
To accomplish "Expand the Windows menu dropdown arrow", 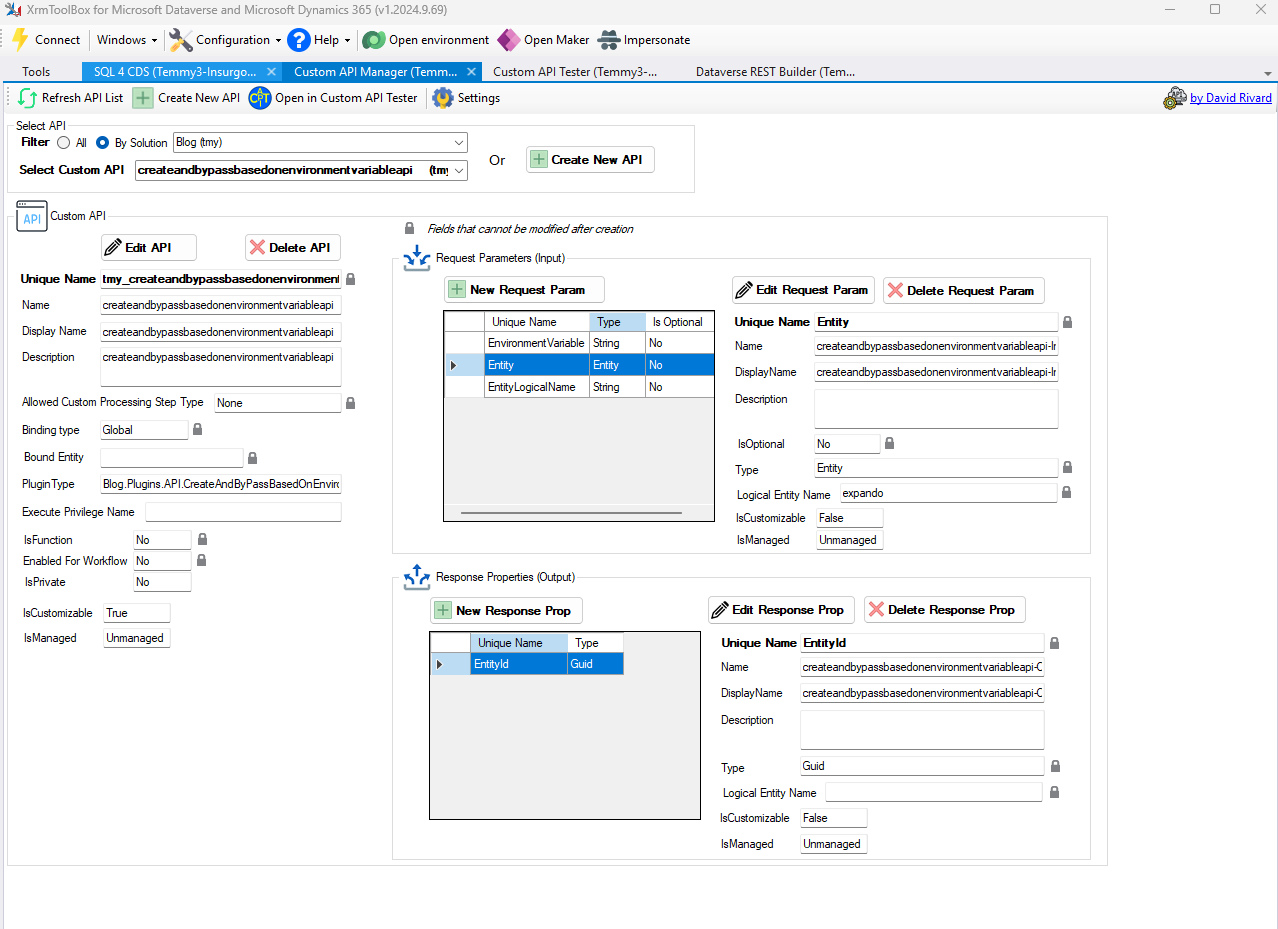I will pos(155,41).
